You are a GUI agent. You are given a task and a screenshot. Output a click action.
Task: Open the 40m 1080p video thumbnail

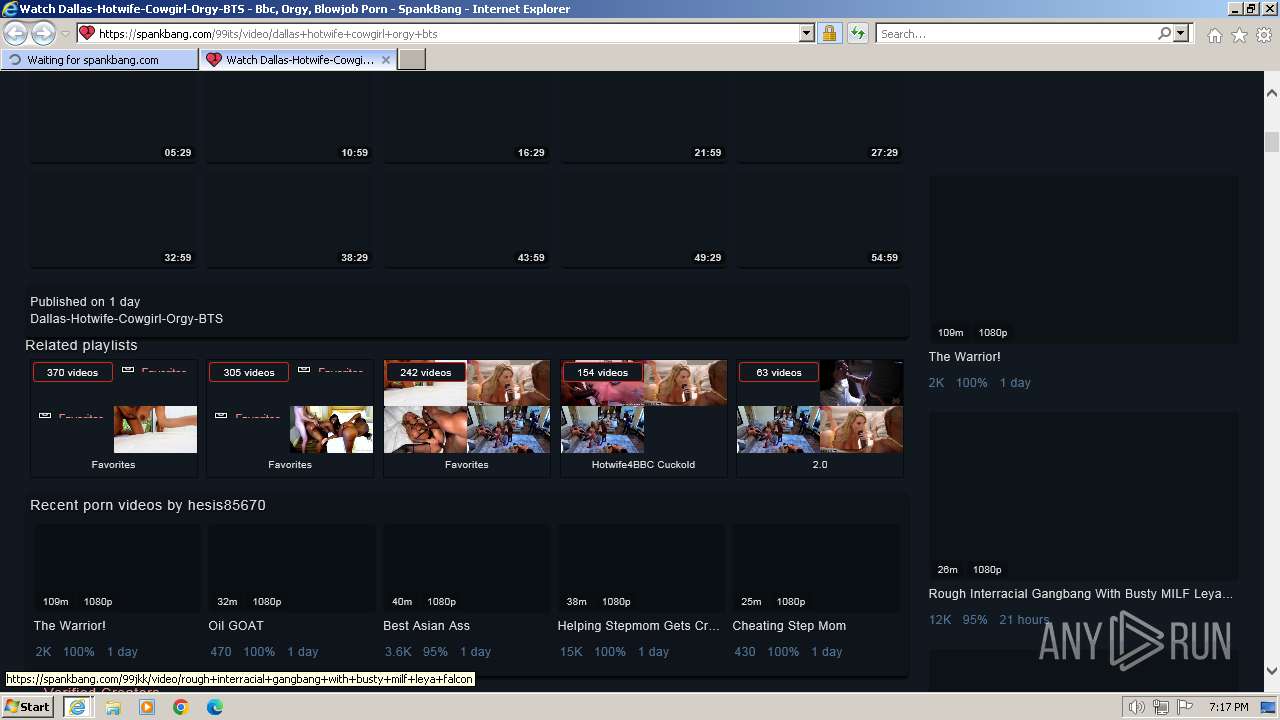pos(466,567)
